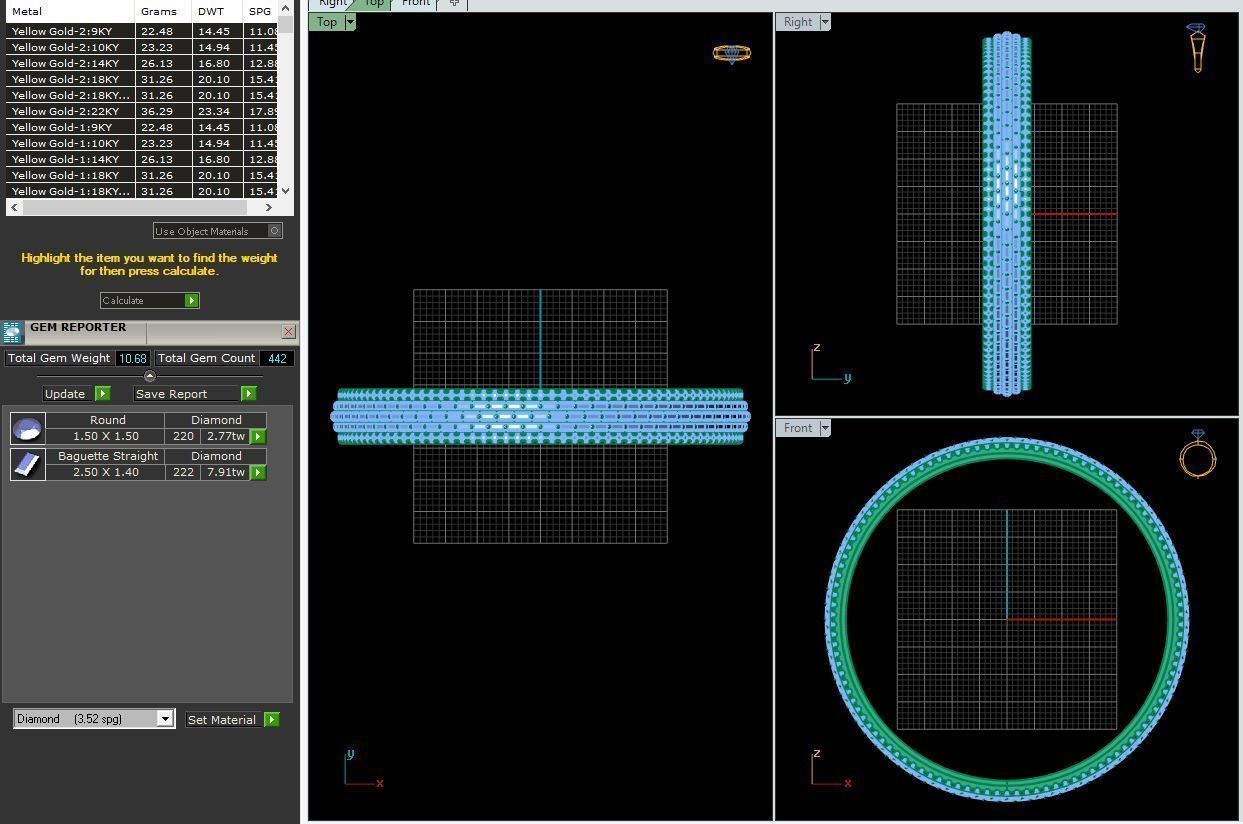Click the Update button
Viewport: 1243px width, 824px height.
[x=66, y=394]
